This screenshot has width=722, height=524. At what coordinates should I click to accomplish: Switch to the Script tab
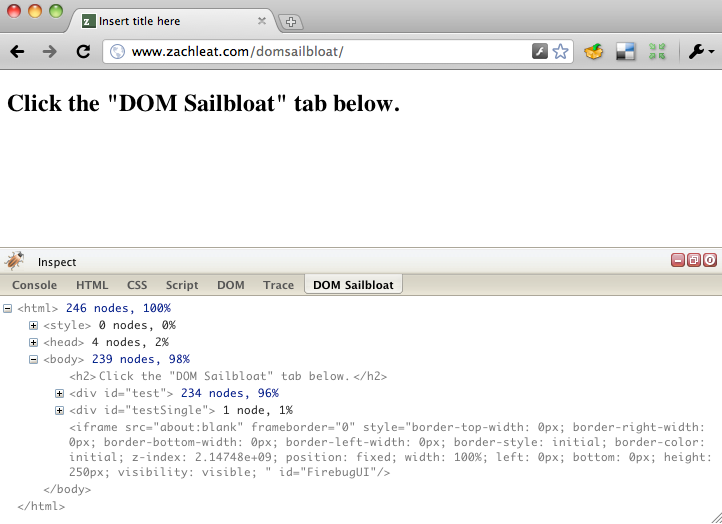[x=182, y=285]
